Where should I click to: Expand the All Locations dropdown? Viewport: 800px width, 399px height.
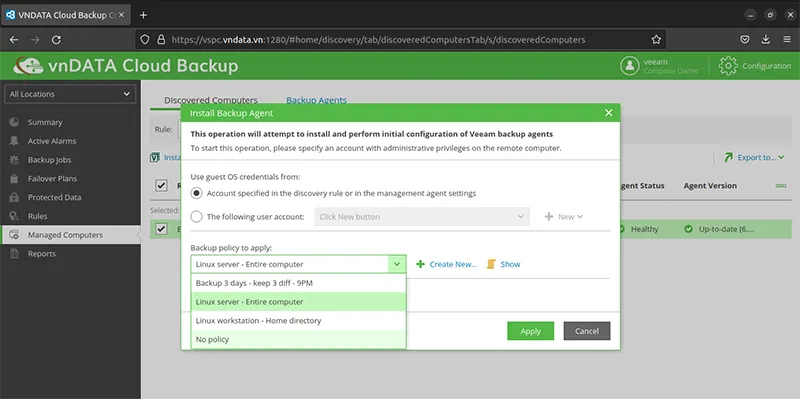click(x=70, y=94)
